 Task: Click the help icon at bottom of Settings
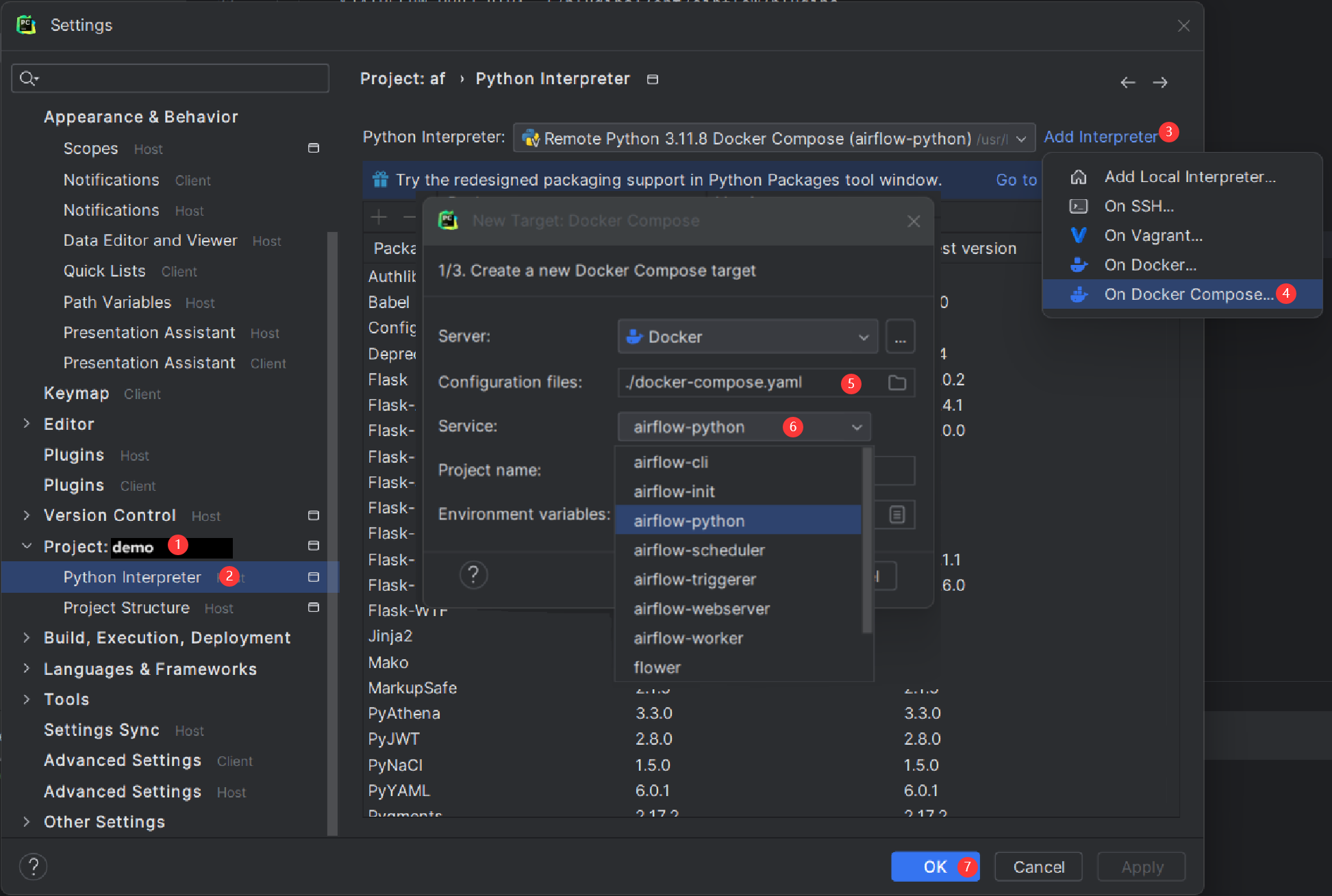[33, 867]
